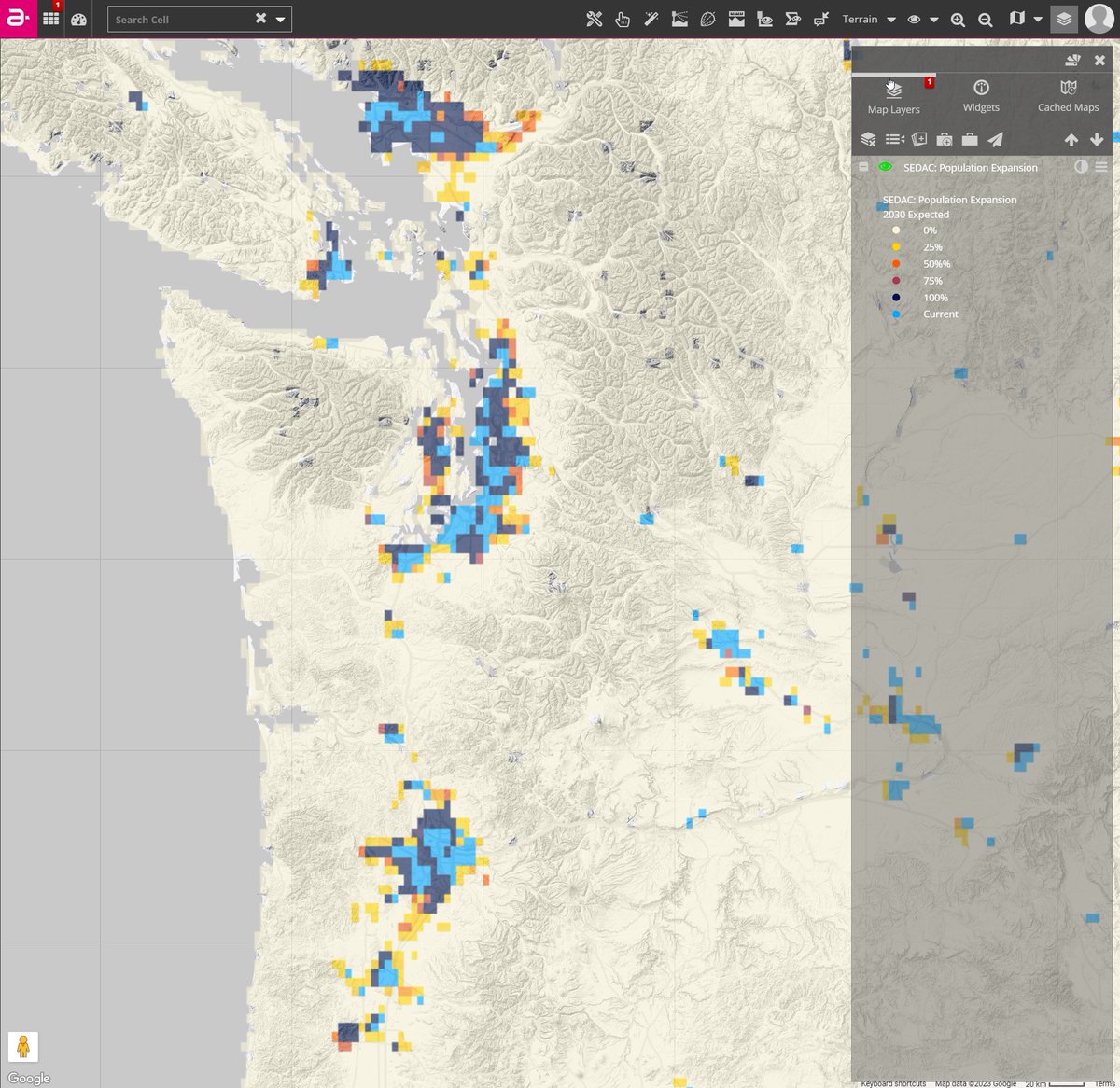Click the Google logo link
Image resolution: width=1120 pixels, height=1088 pixels.
[29, 1078]
